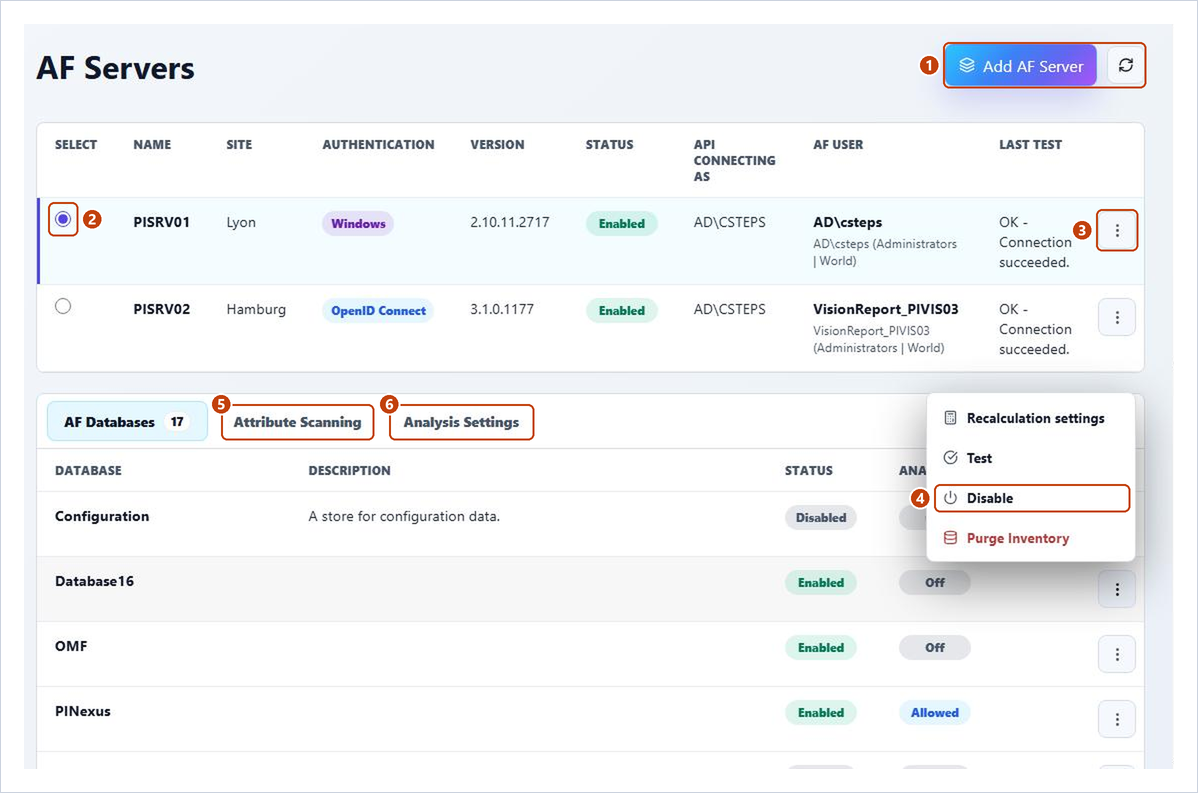Click the AF Servers page heading
Screen dimensions: 1198x793
point(115,68)
